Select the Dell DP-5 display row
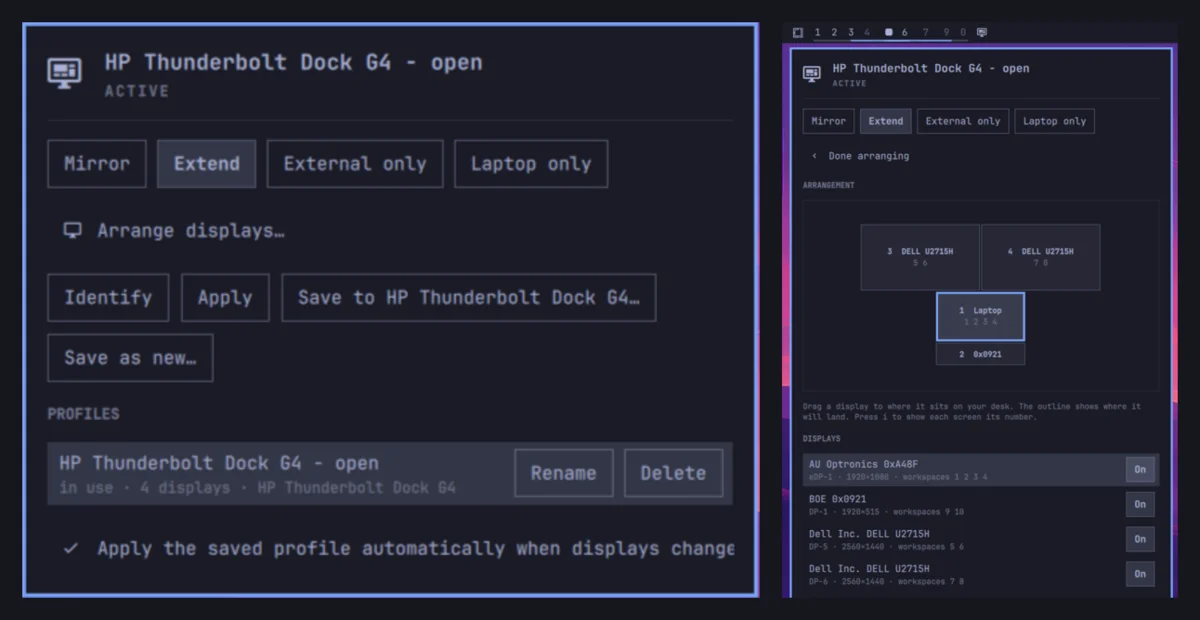This screenshot has height=620, width=1200. point(981,540)
